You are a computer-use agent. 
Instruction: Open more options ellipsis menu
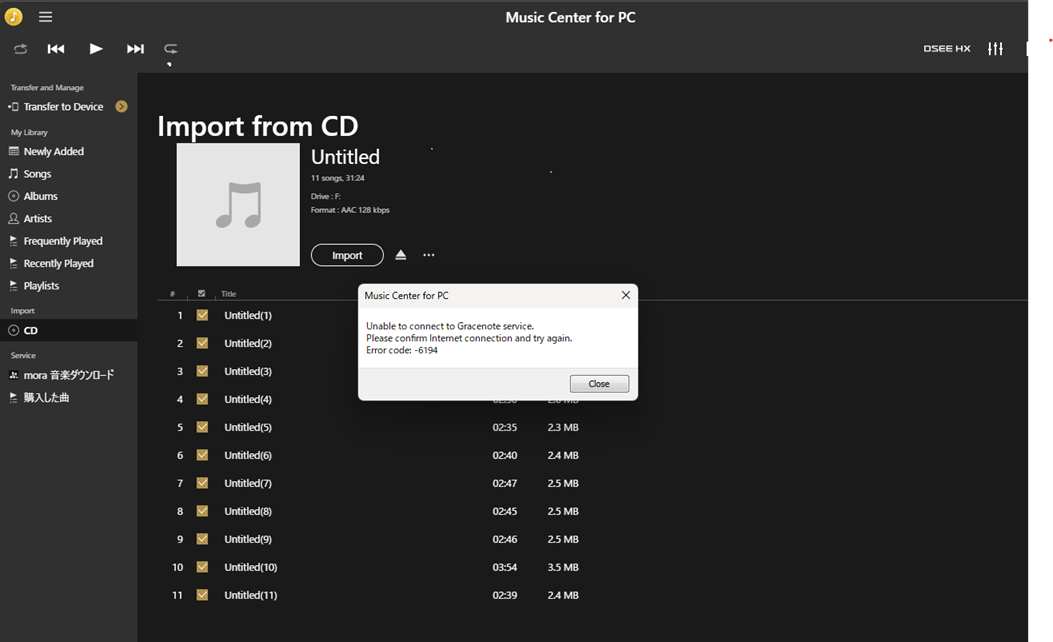pos(429,255)
